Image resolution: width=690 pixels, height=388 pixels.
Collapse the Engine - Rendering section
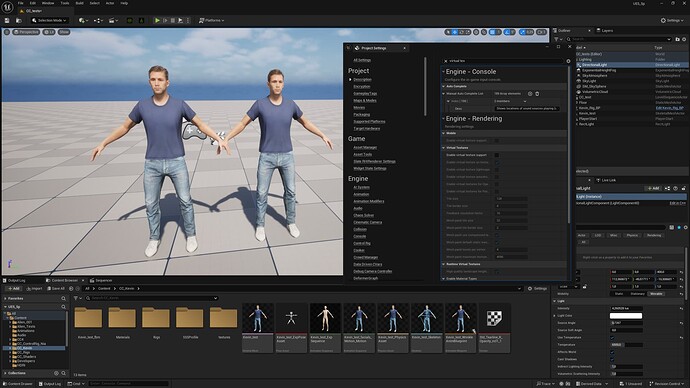[x=443, y=119]
